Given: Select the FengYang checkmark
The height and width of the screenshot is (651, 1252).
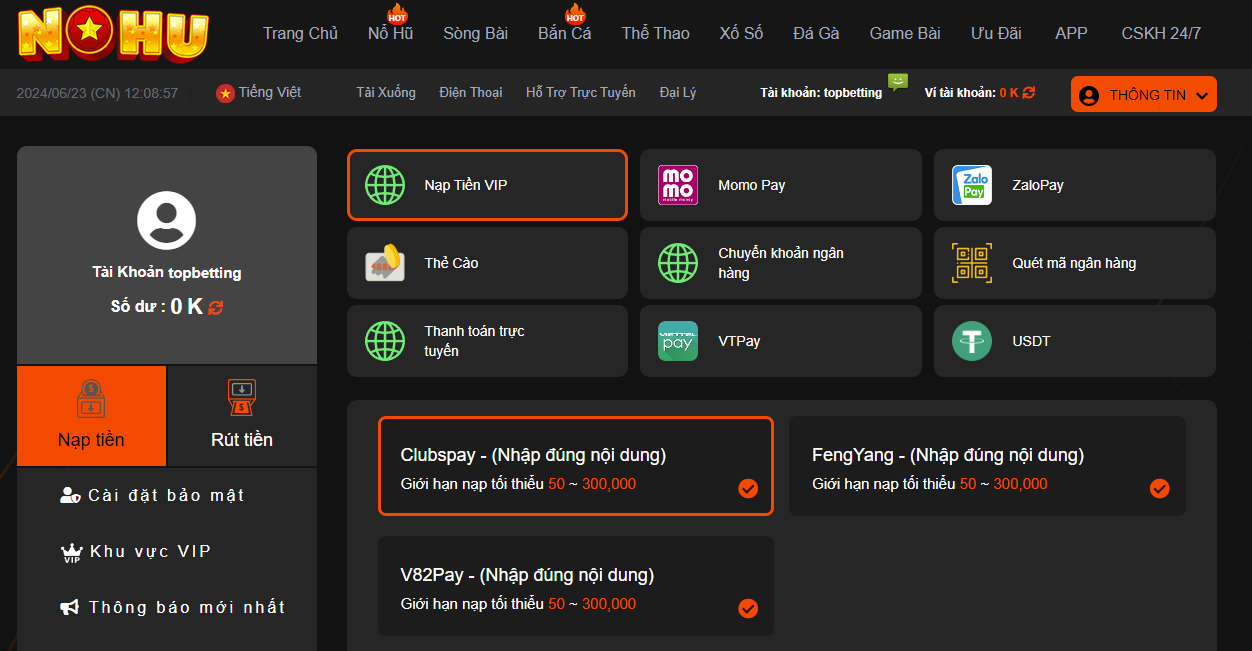Looking at the screenshot, I should (x=1160, y=488).
